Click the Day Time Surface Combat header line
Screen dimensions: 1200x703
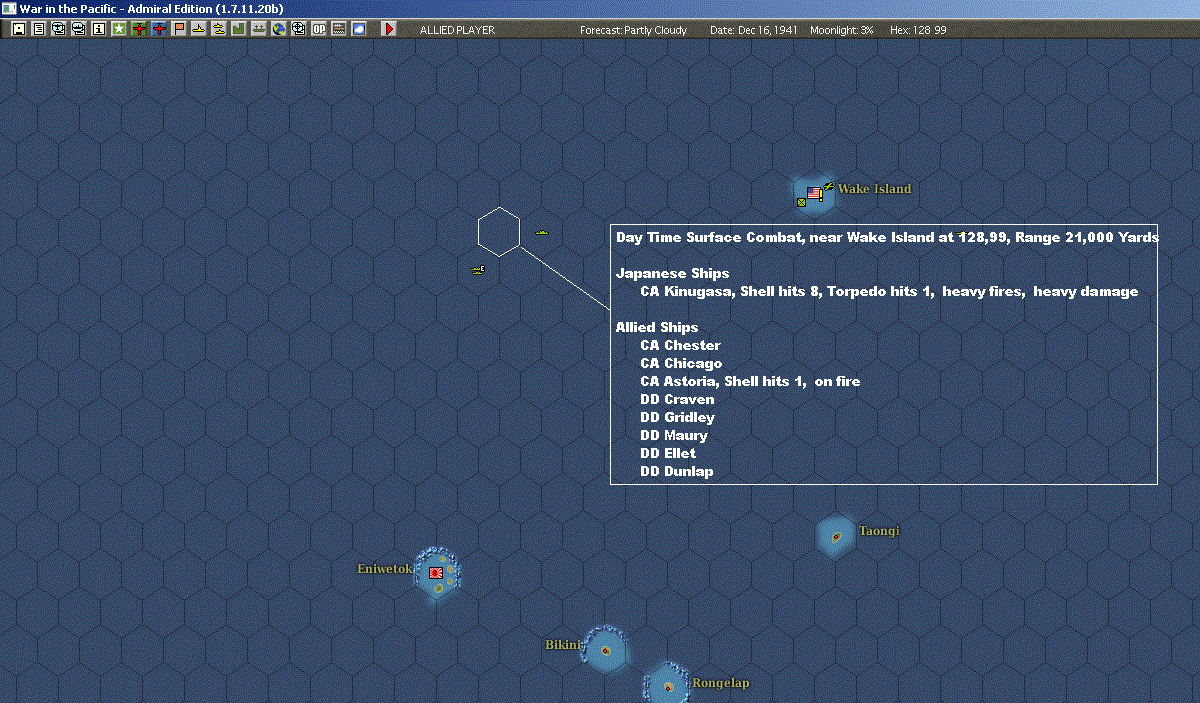887,238
